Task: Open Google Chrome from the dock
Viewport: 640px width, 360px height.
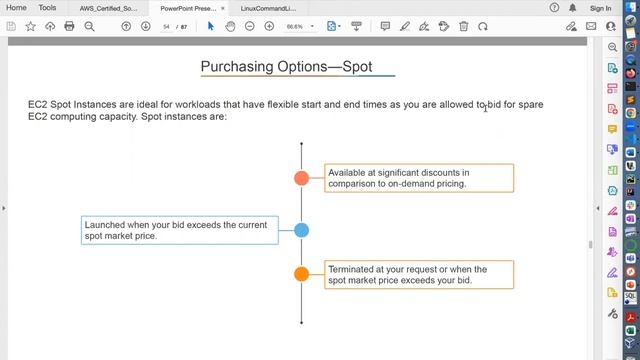Action: 631,113
